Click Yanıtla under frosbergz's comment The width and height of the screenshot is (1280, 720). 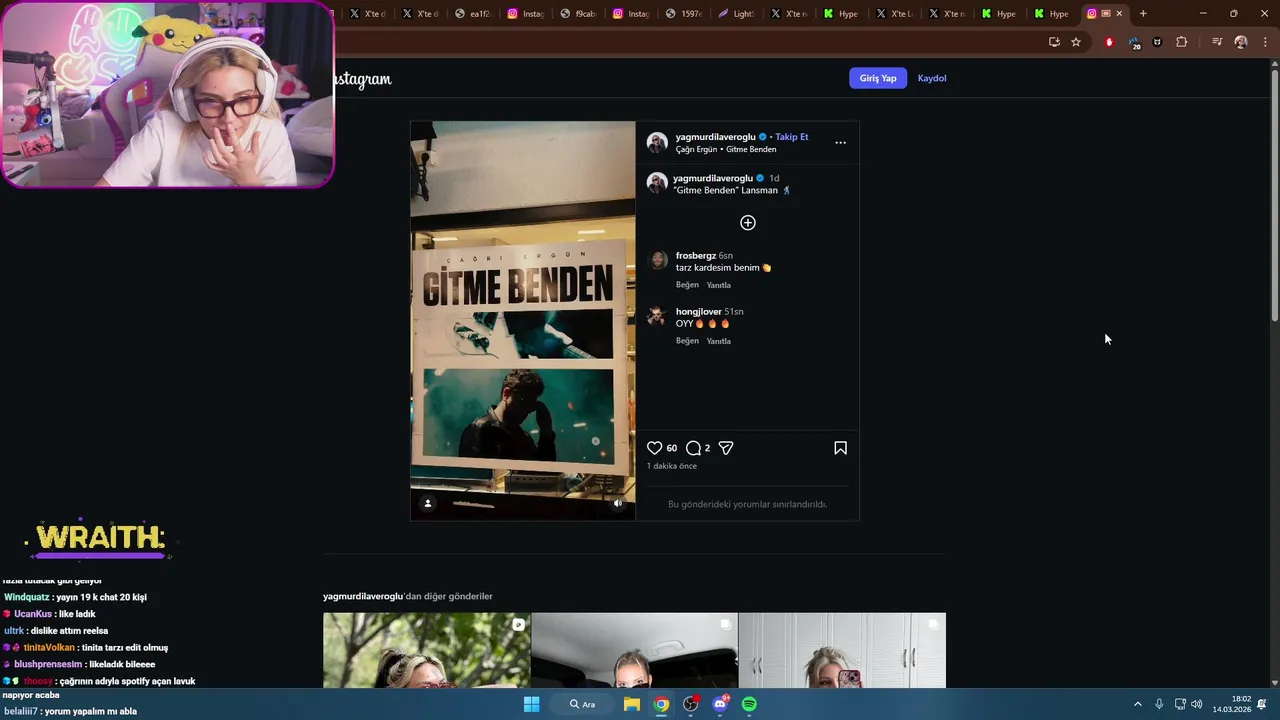719,285
